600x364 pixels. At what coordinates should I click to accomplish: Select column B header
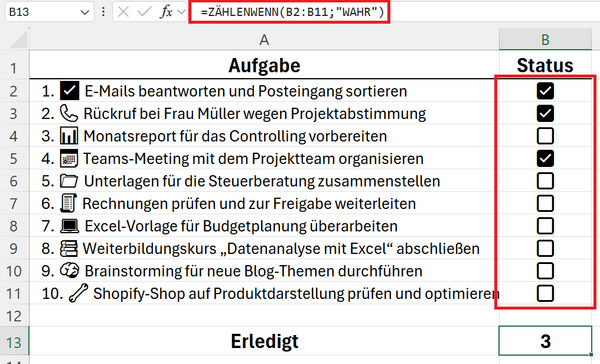tap(545, 39)
